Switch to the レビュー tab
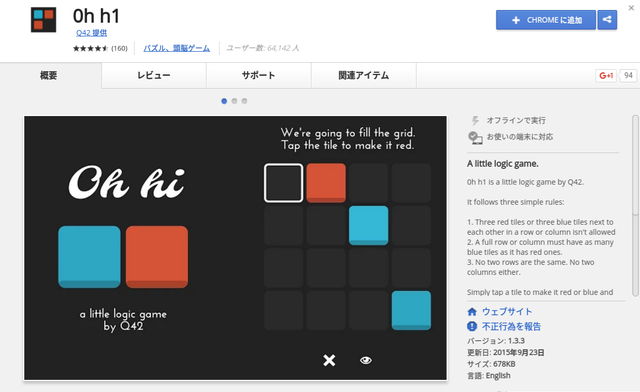The height and width of the screenshot is (392, 640). click(x=154, y=76)
